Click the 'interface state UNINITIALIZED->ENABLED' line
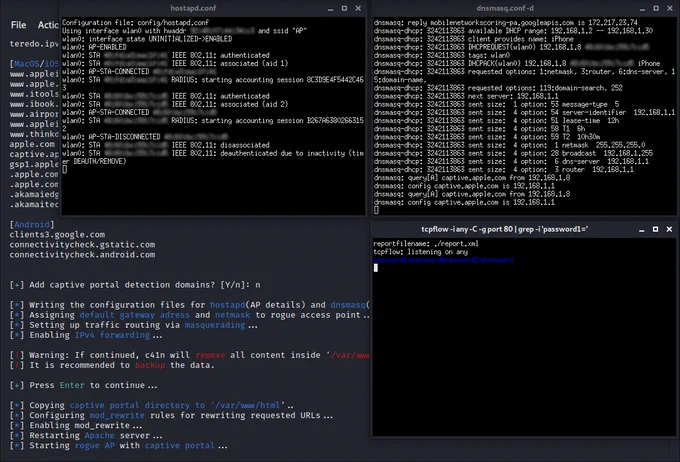This screenshot has width=680, height=462. pos(147,39)
